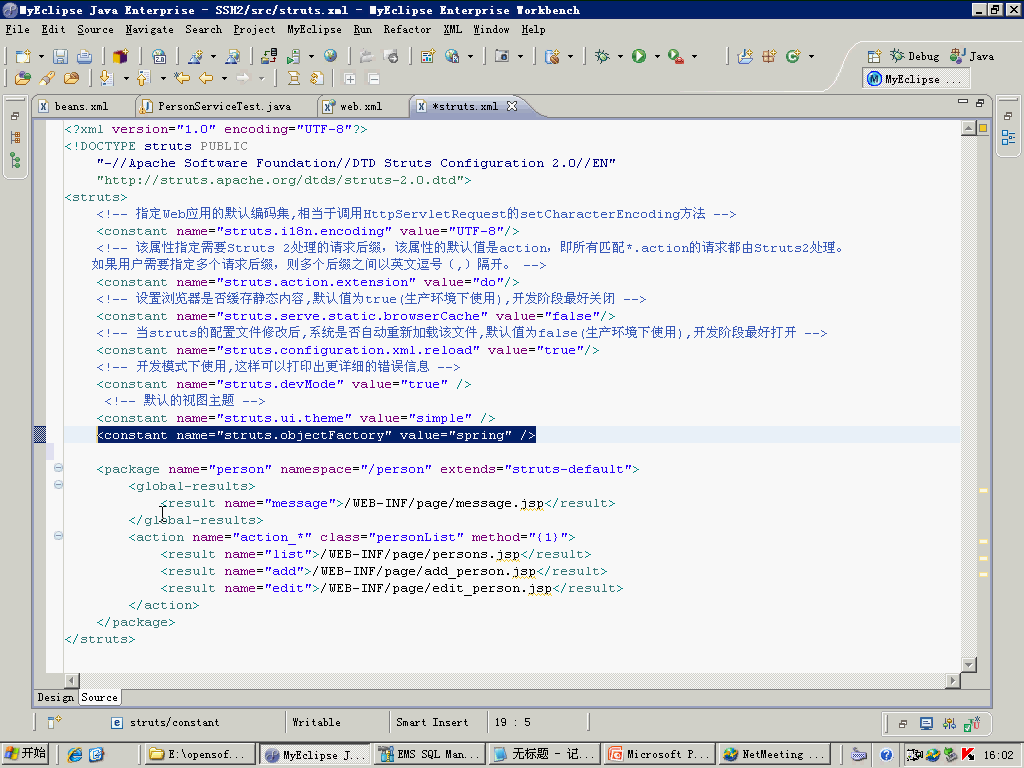Screen dimensions: 1024x768
Task: Open dropdown arrow next to New icon
Action: [x=41, y=57]
